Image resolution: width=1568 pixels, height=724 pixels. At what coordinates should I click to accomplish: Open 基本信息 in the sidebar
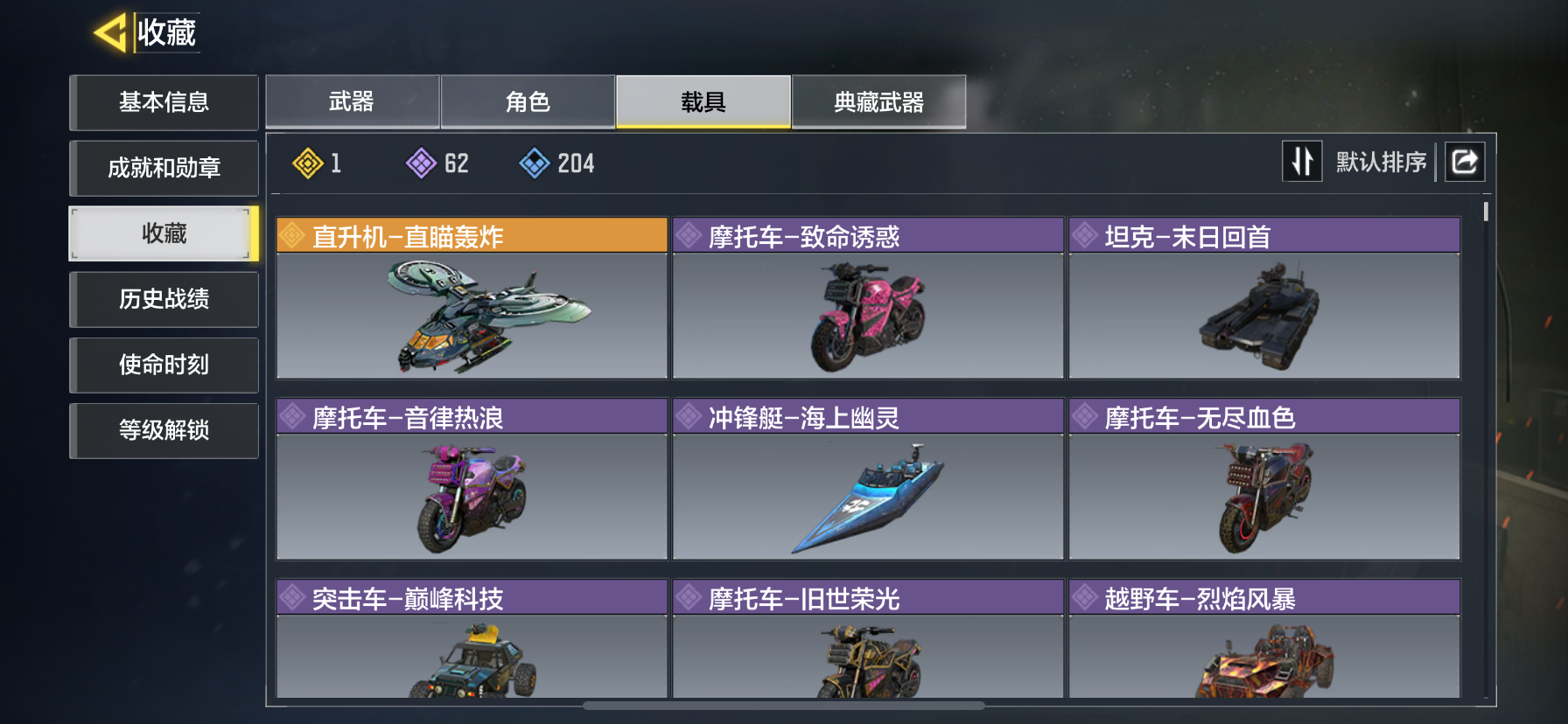coord(164,102)
